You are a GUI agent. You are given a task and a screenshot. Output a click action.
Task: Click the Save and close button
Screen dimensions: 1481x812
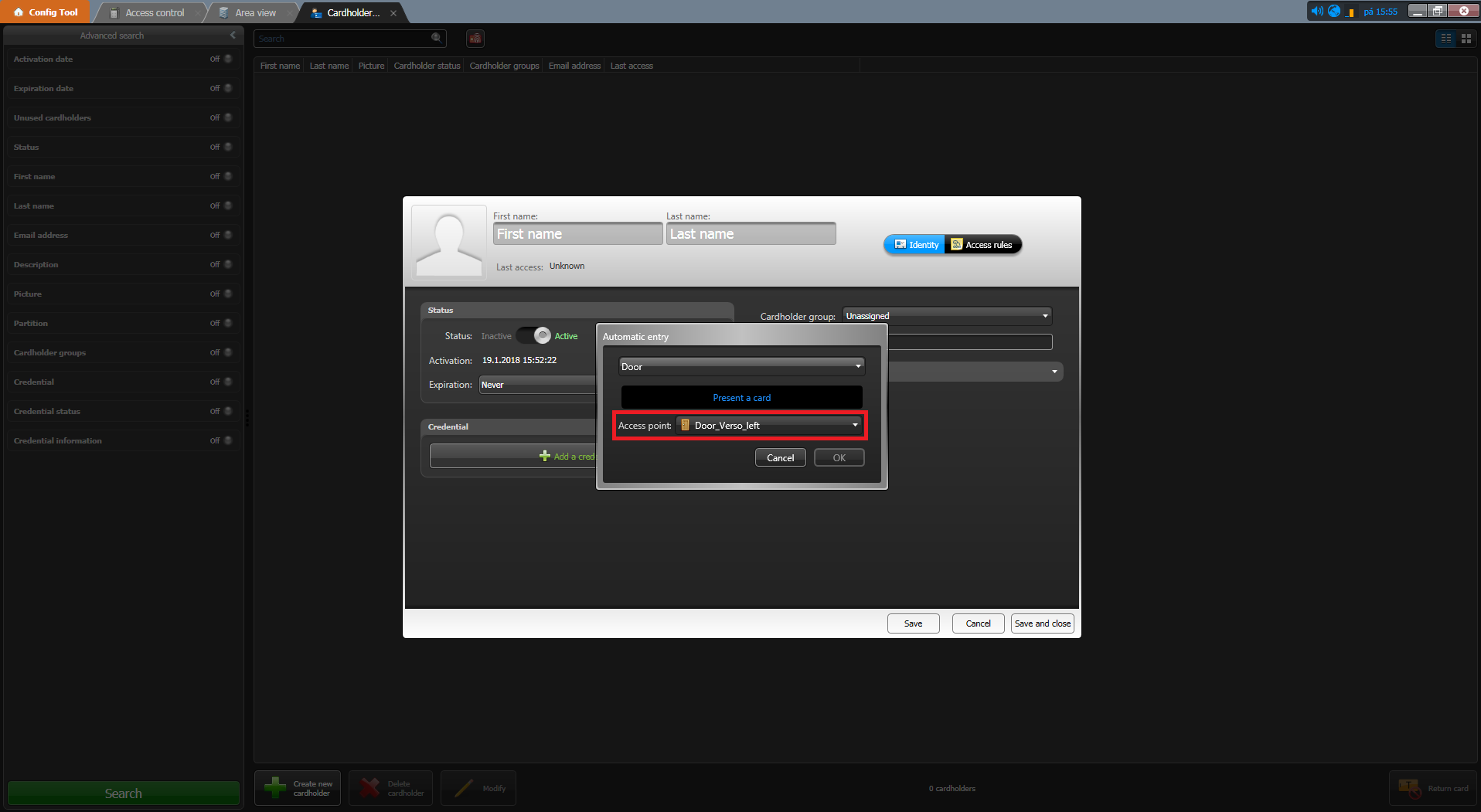coord(1042,623)
